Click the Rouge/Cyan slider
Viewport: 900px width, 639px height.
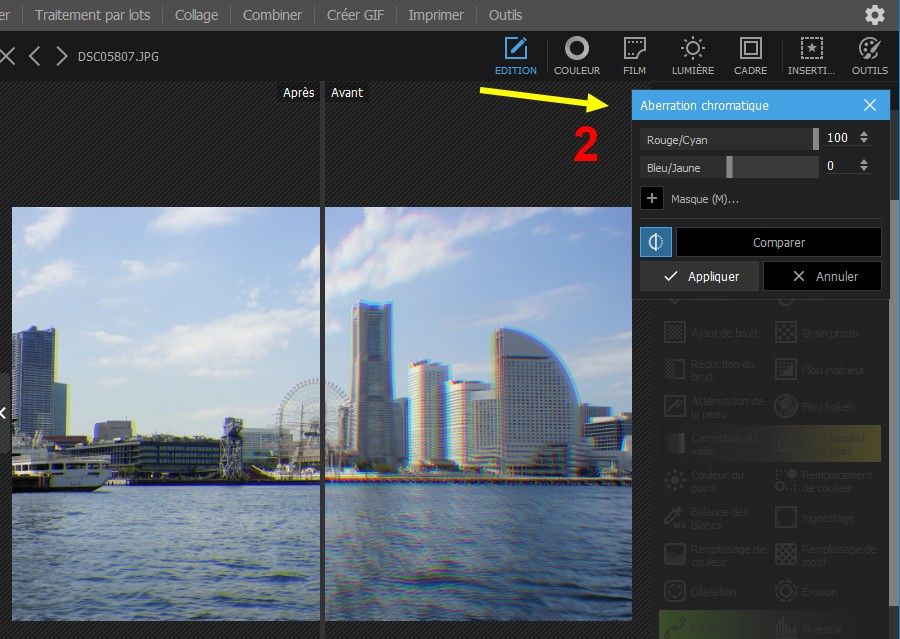click(x=729, y=140)
